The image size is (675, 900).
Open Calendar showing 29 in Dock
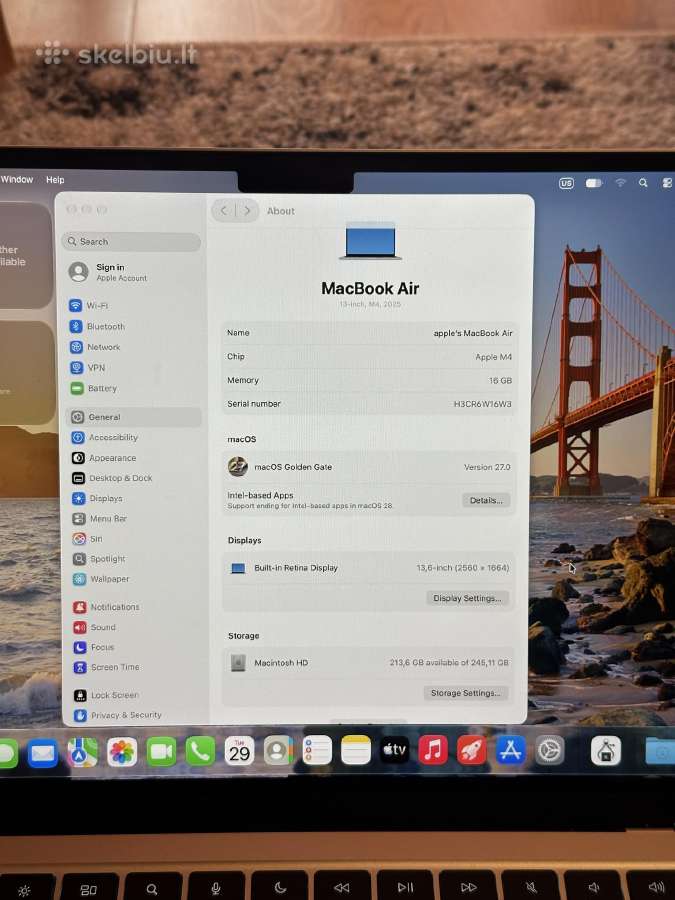pyautogui.click(x=239, y=751)
